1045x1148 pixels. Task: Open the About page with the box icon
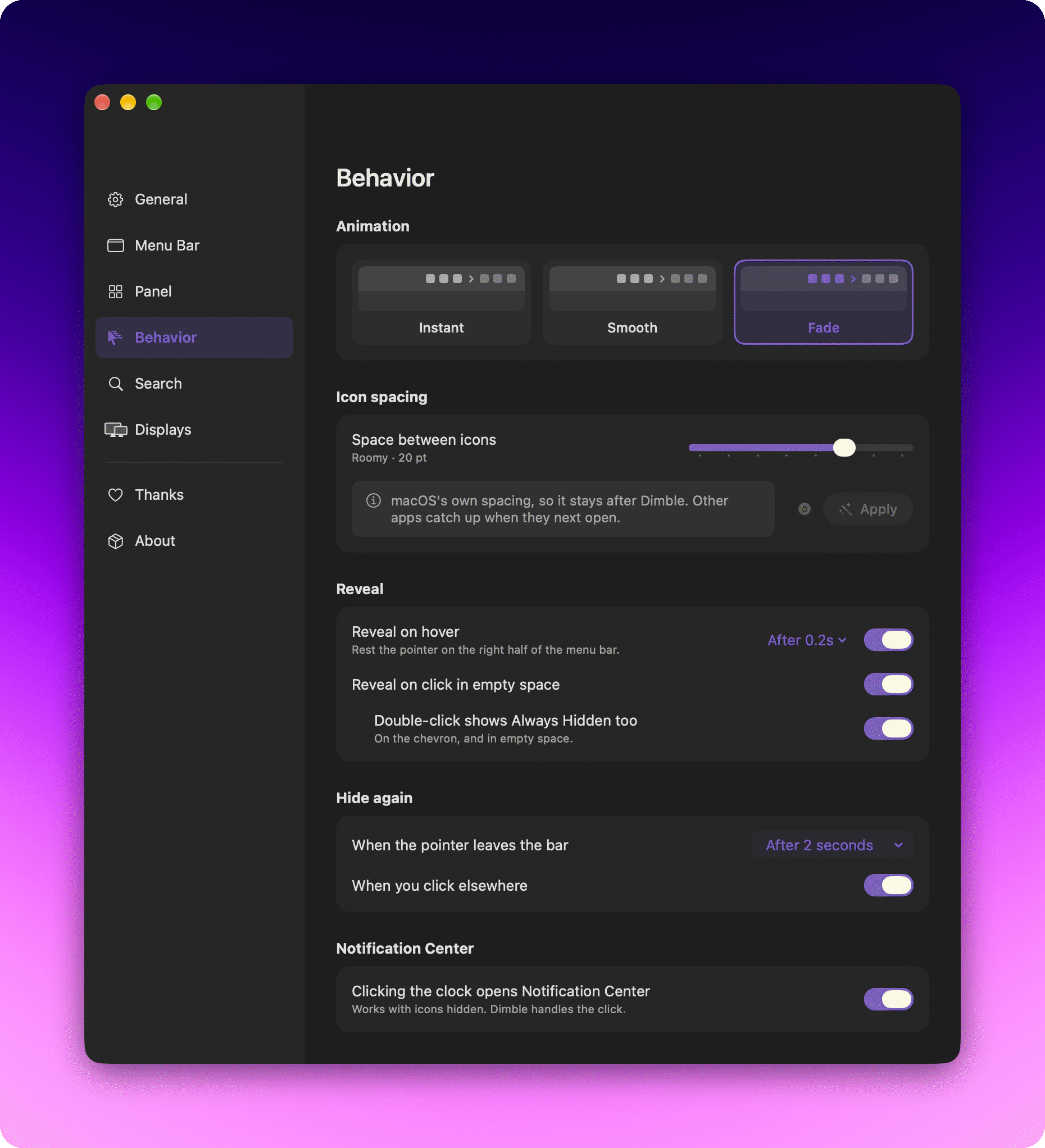tap(194, 541)
